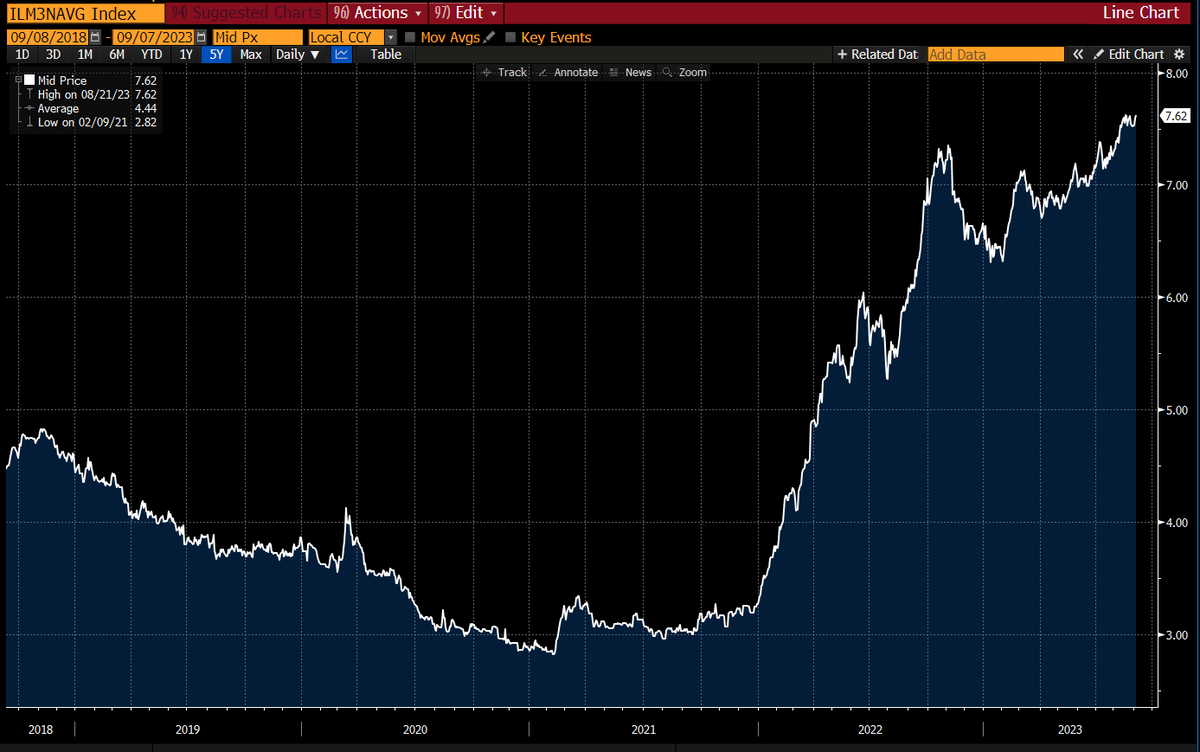Click the Add Data input field
1200x752 pixels.
[995, 54]
